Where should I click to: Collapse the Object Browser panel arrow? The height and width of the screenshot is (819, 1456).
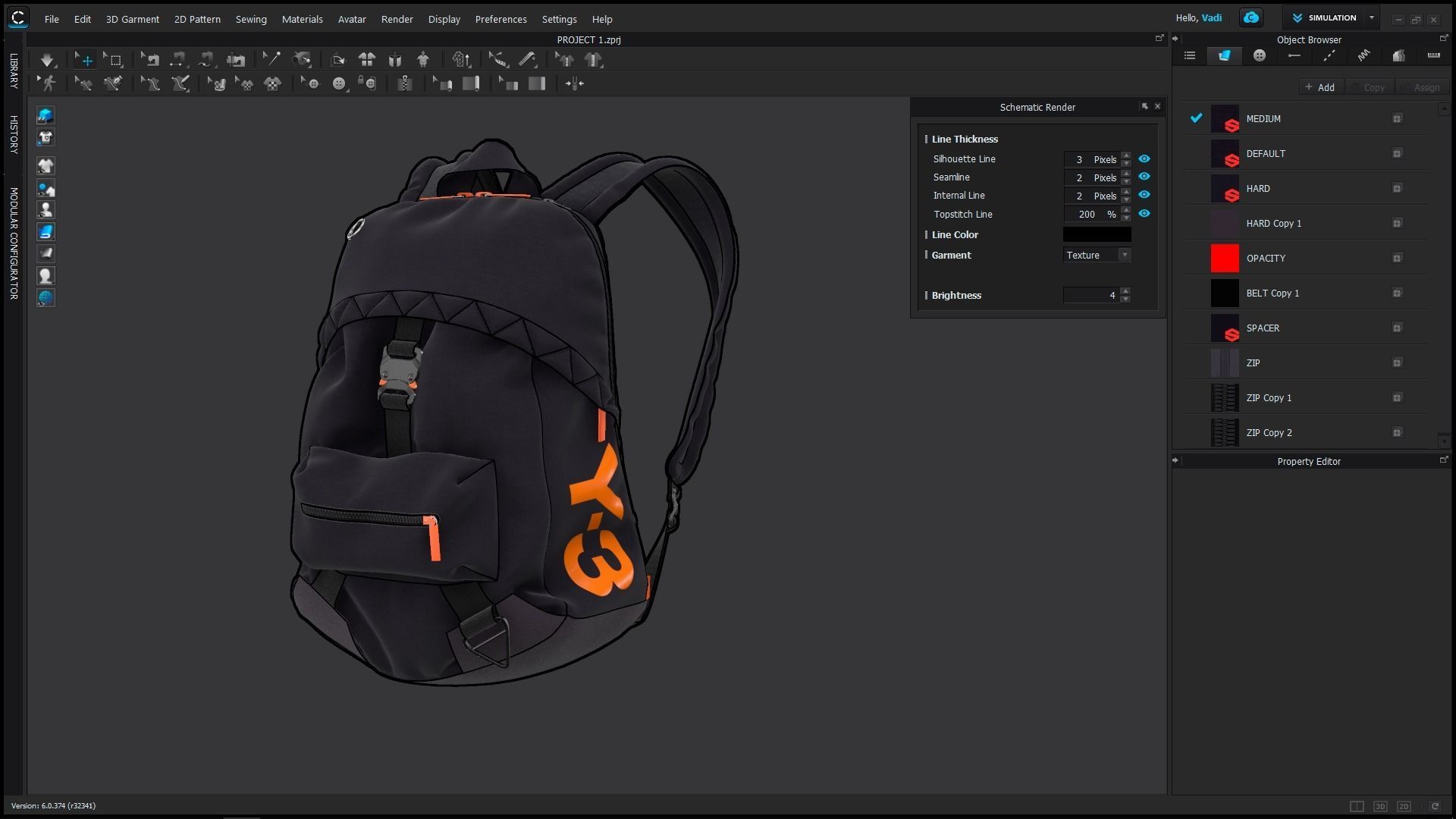coord(1175,39)
